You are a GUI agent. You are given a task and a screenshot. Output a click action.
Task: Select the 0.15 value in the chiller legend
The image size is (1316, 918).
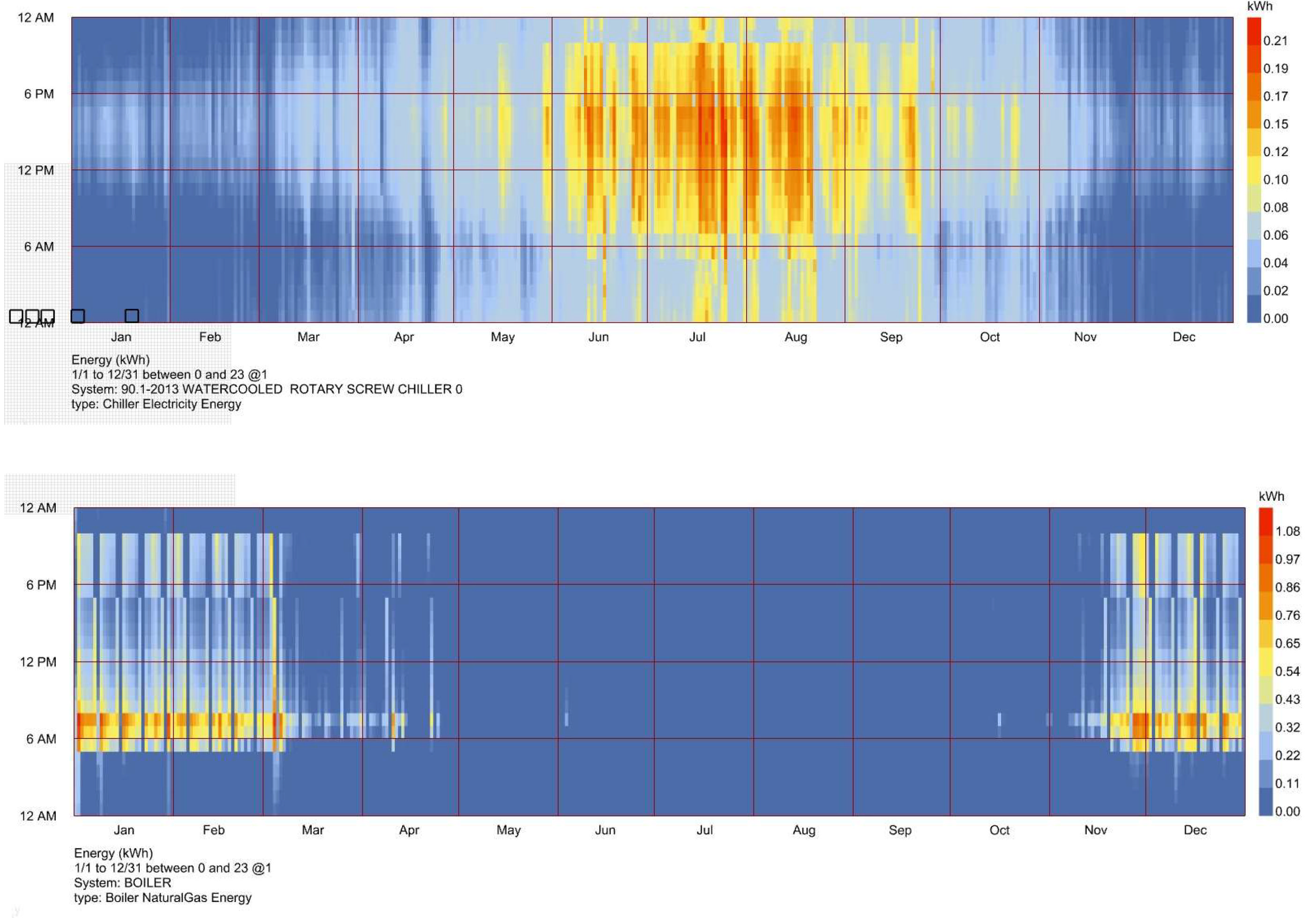click(x=1275, y=124)
